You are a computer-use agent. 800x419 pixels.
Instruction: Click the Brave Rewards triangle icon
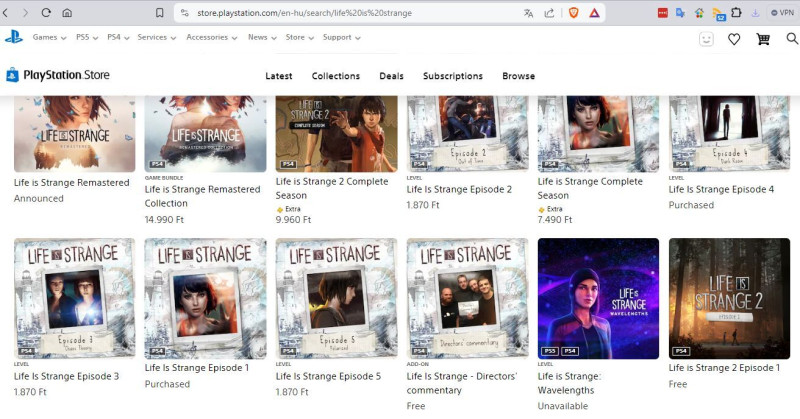(x=594, y=13)
